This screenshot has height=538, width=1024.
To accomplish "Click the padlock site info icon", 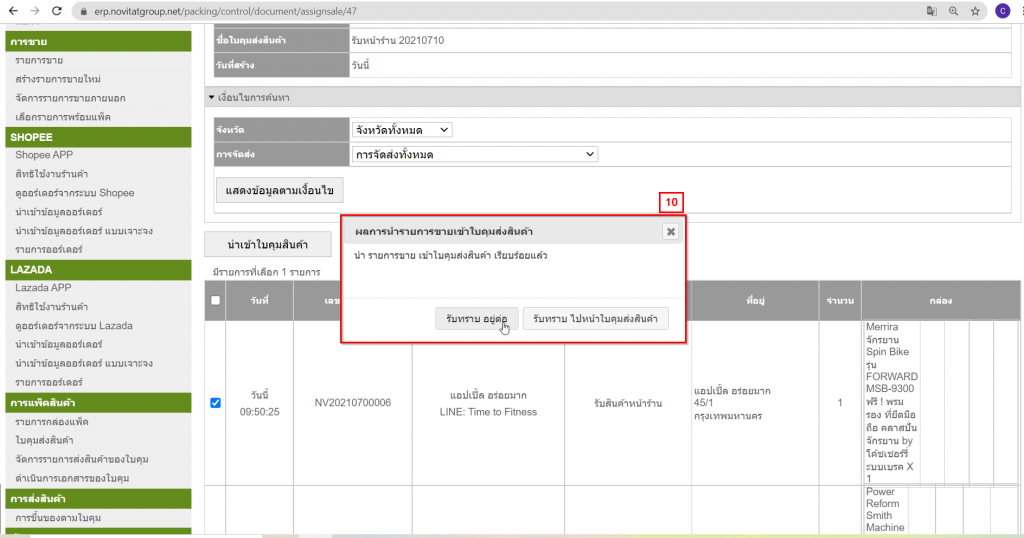I will click(x=83, y=11).
